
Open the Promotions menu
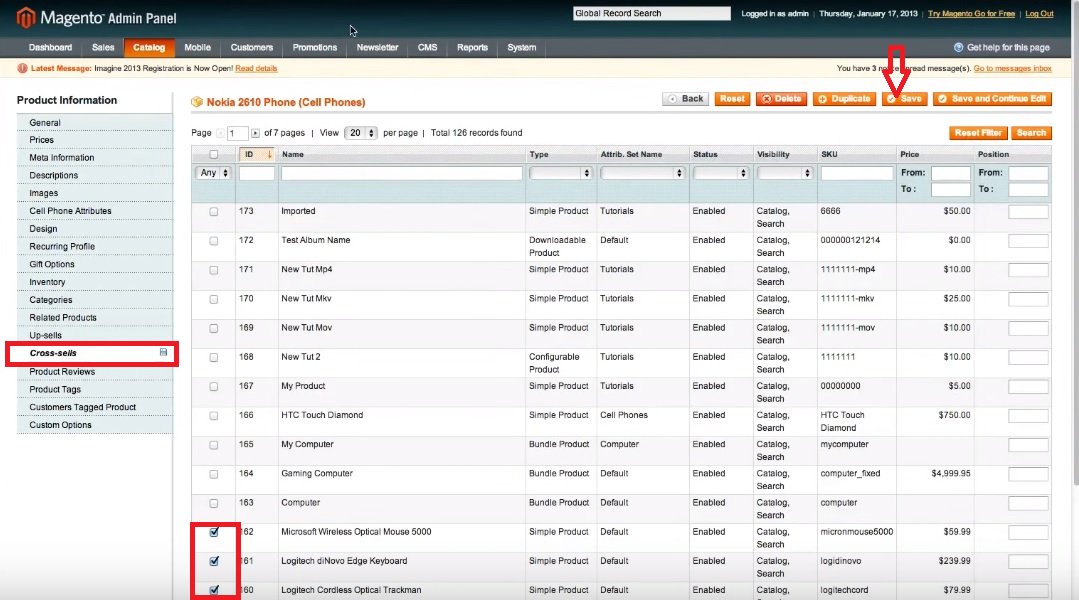pos(314,47)
